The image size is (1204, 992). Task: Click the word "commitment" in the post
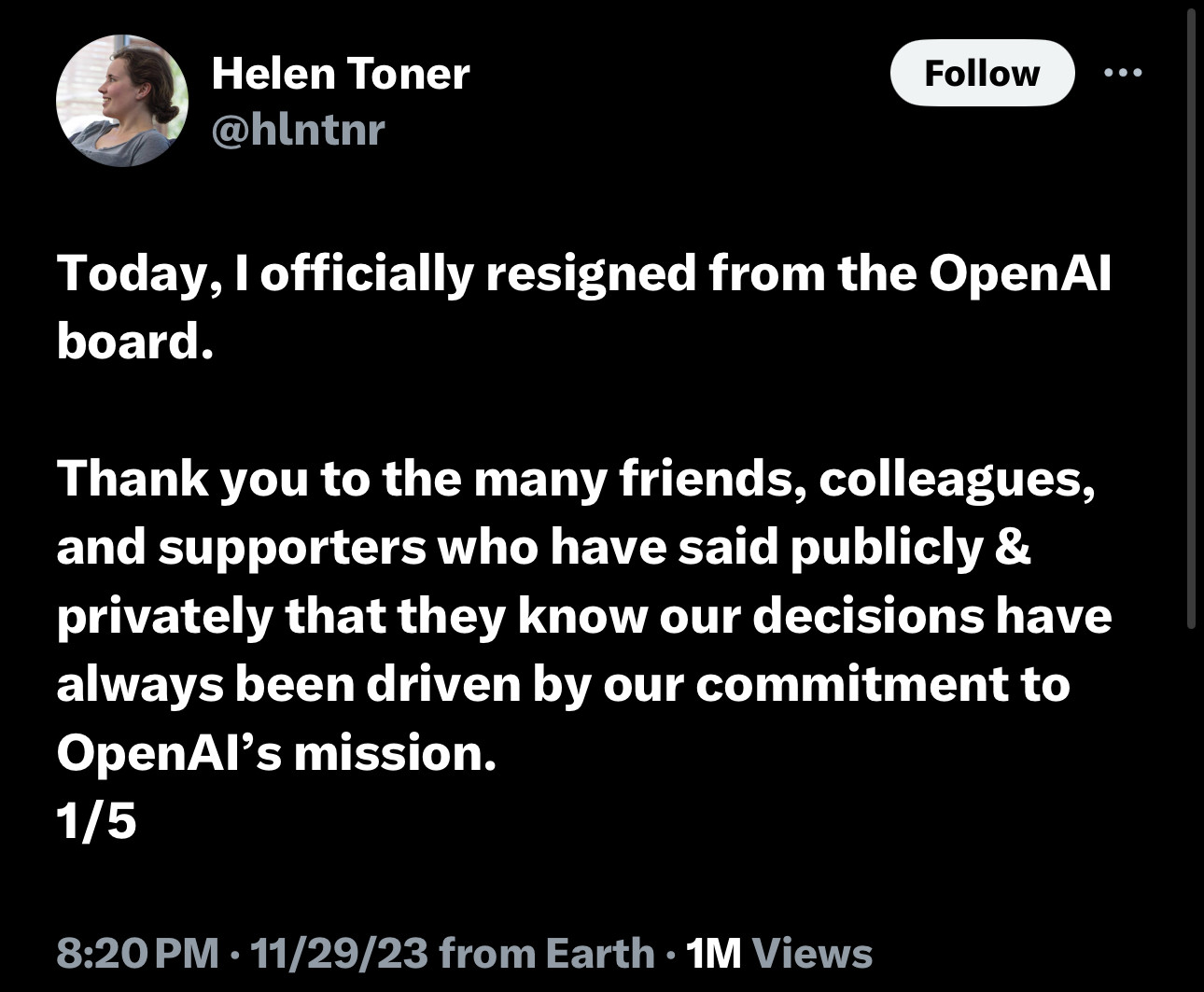click(851, 684)
